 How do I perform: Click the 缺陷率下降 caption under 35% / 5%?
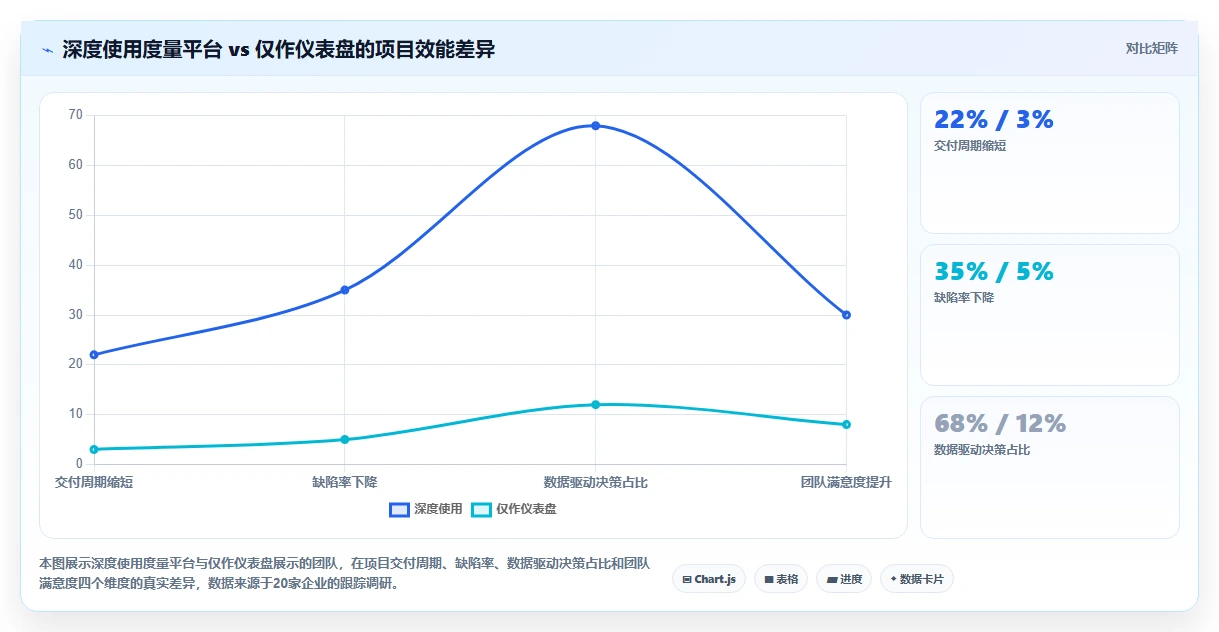tap(964, 297)
